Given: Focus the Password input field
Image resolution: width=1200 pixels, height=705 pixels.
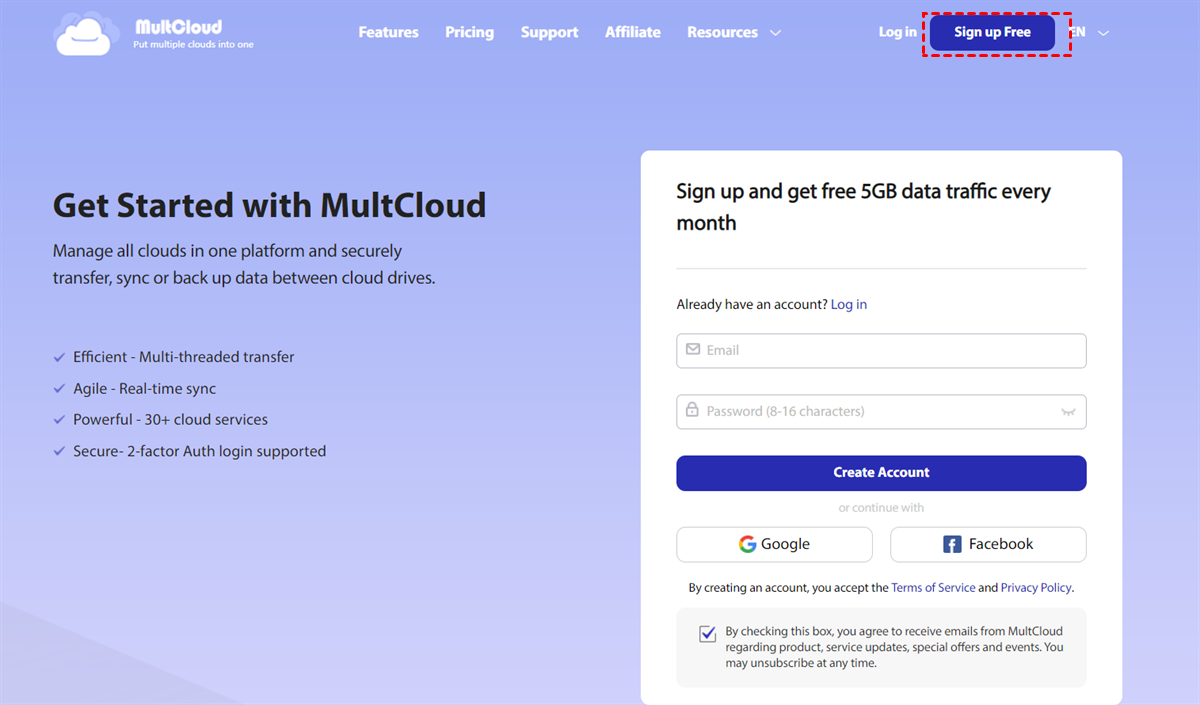Looking at the screenshot, I should tap(881, 411).
